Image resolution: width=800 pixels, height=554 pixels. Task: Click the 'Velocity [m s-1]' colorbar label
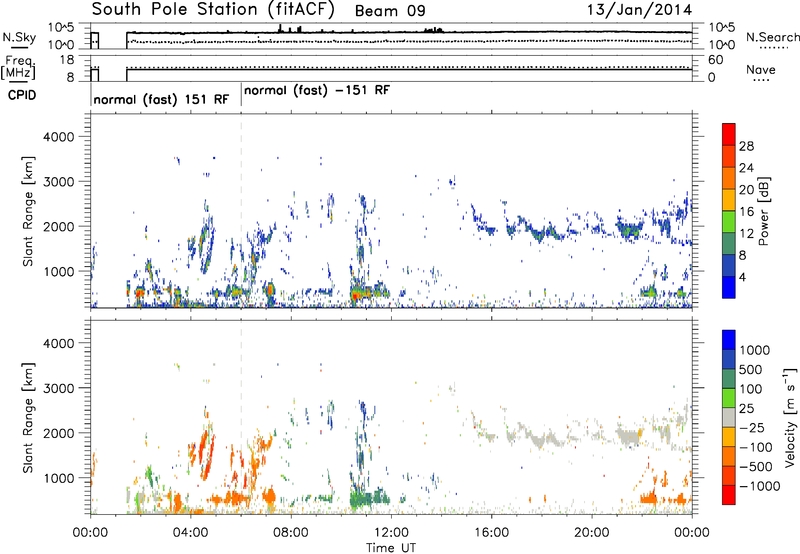click(x=790, y=417)
